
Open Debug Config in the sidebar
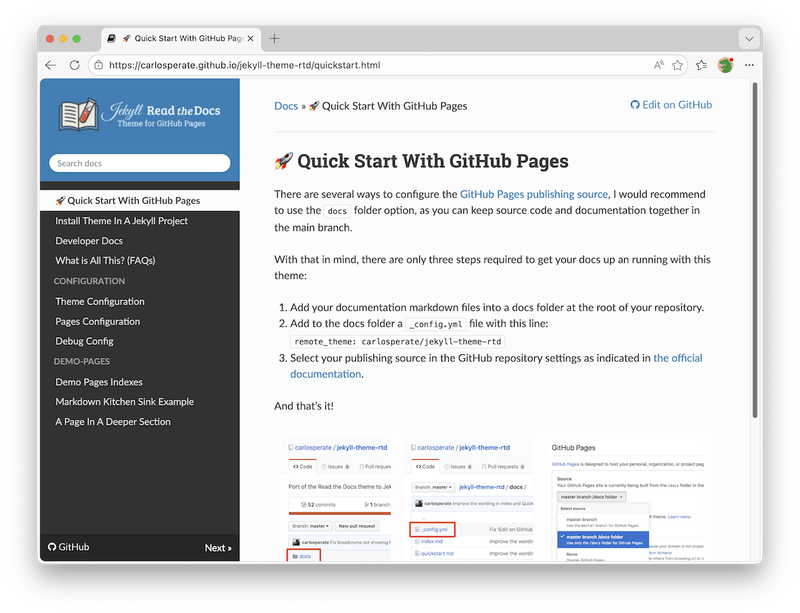tap(84, 341)
